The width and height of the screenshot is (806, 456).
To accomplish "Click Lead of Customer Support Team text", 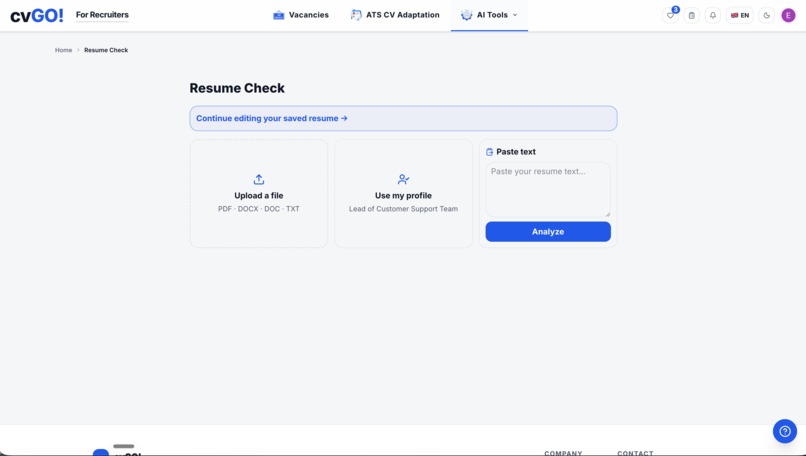I will [x=404, y=209].
